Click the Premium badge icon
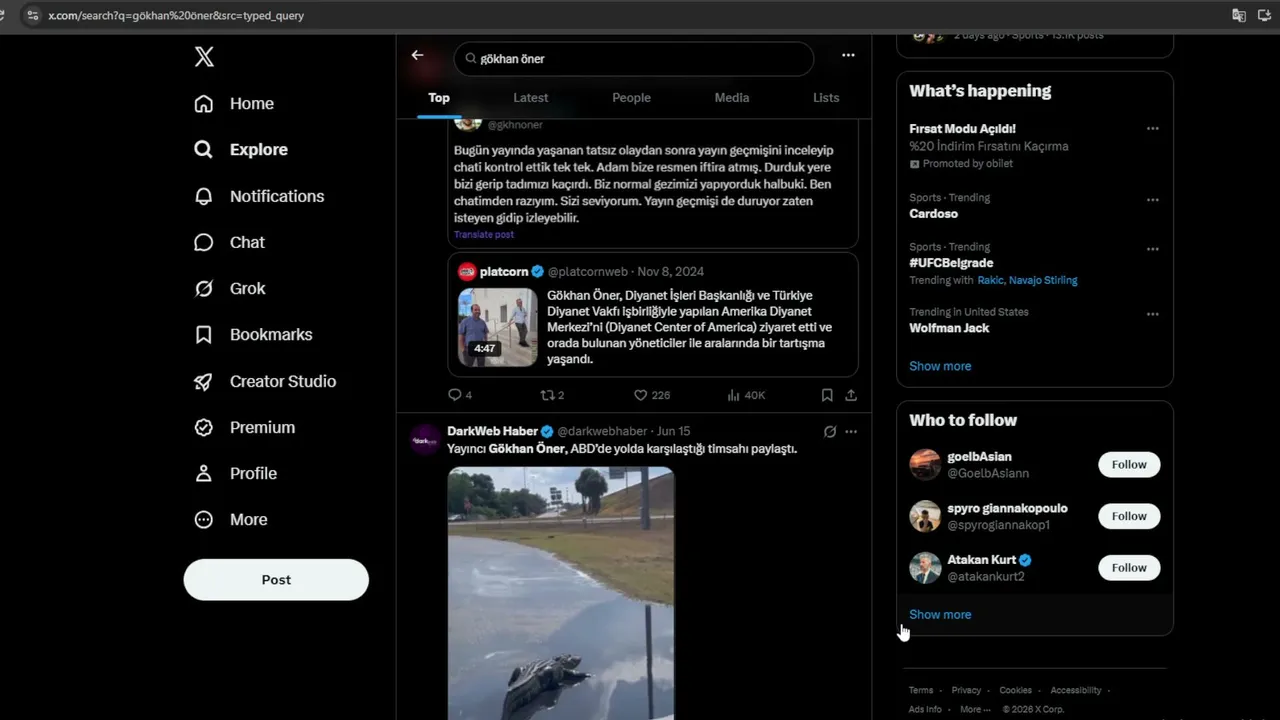The width and height of the screenshot is (1280, 720). (204, 427)
